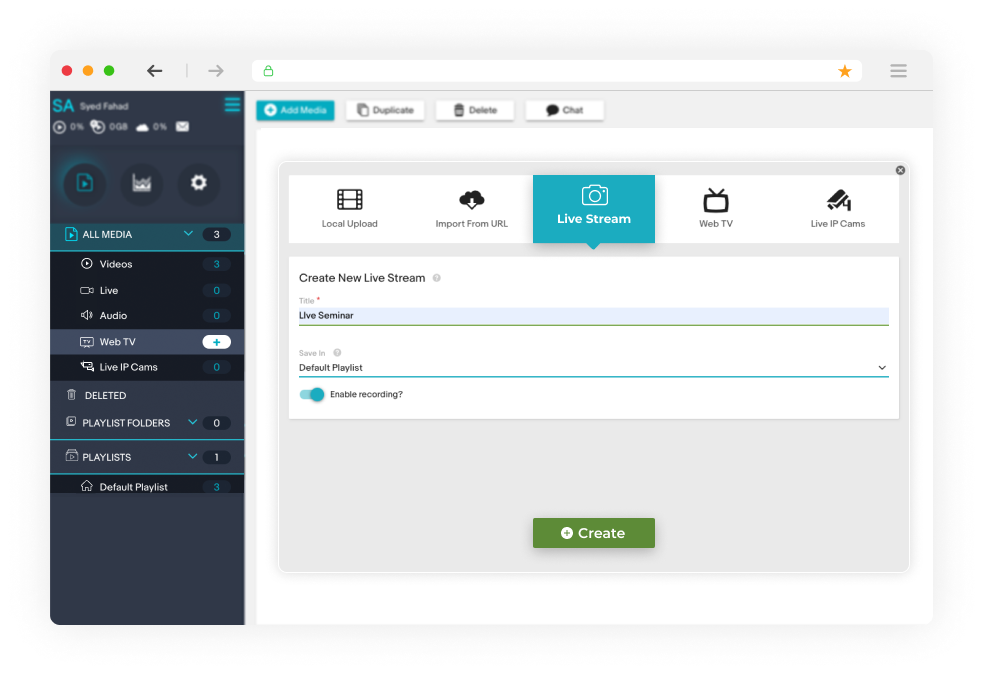Click help icon beside Create New Live Stream
Viewport: 983px width, 675px height.
click(437, 278)
